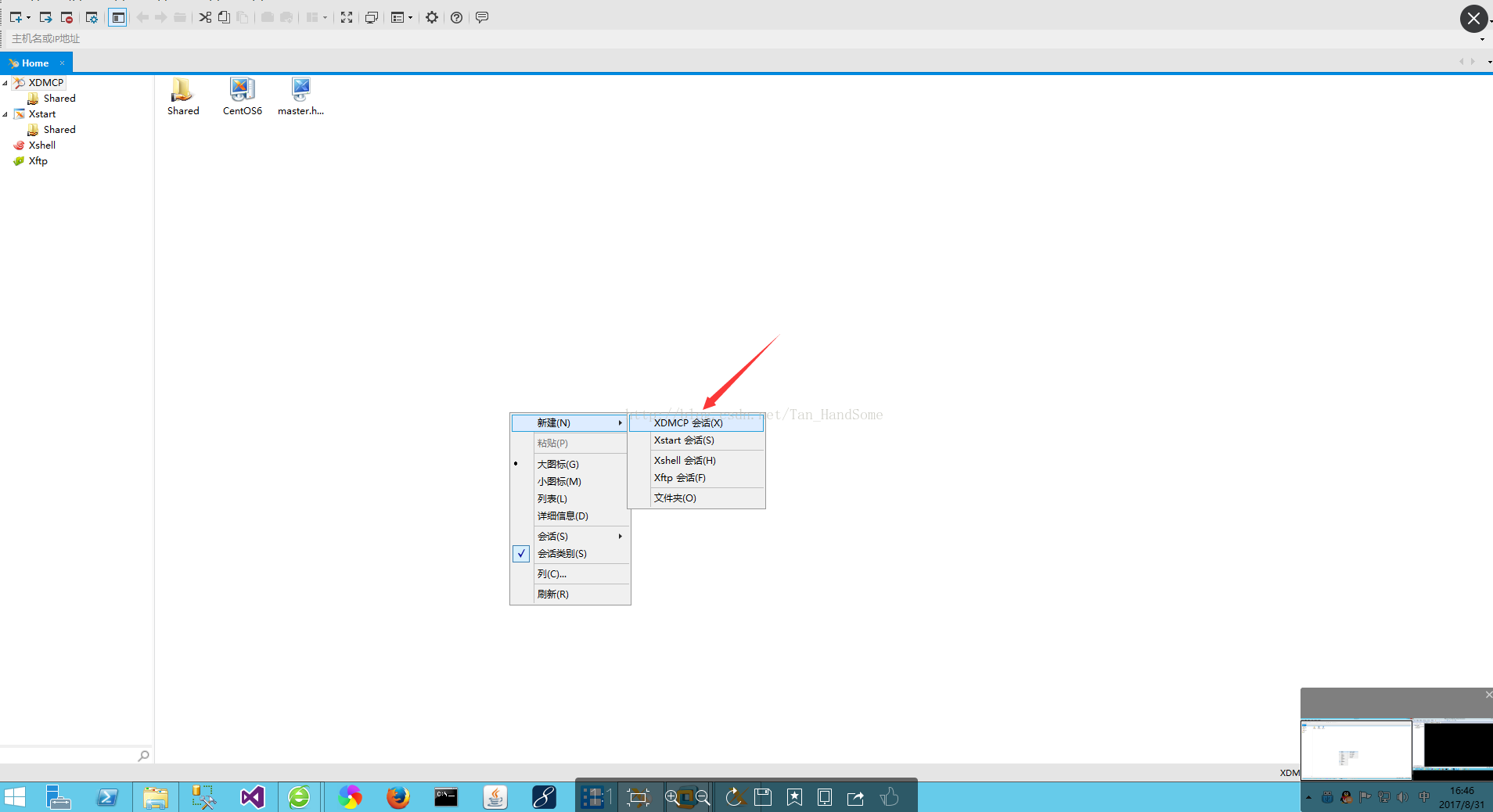Viewport: 1493px width, 812px height.
Task: Select Xshell in the session tree
Action: 42,145
